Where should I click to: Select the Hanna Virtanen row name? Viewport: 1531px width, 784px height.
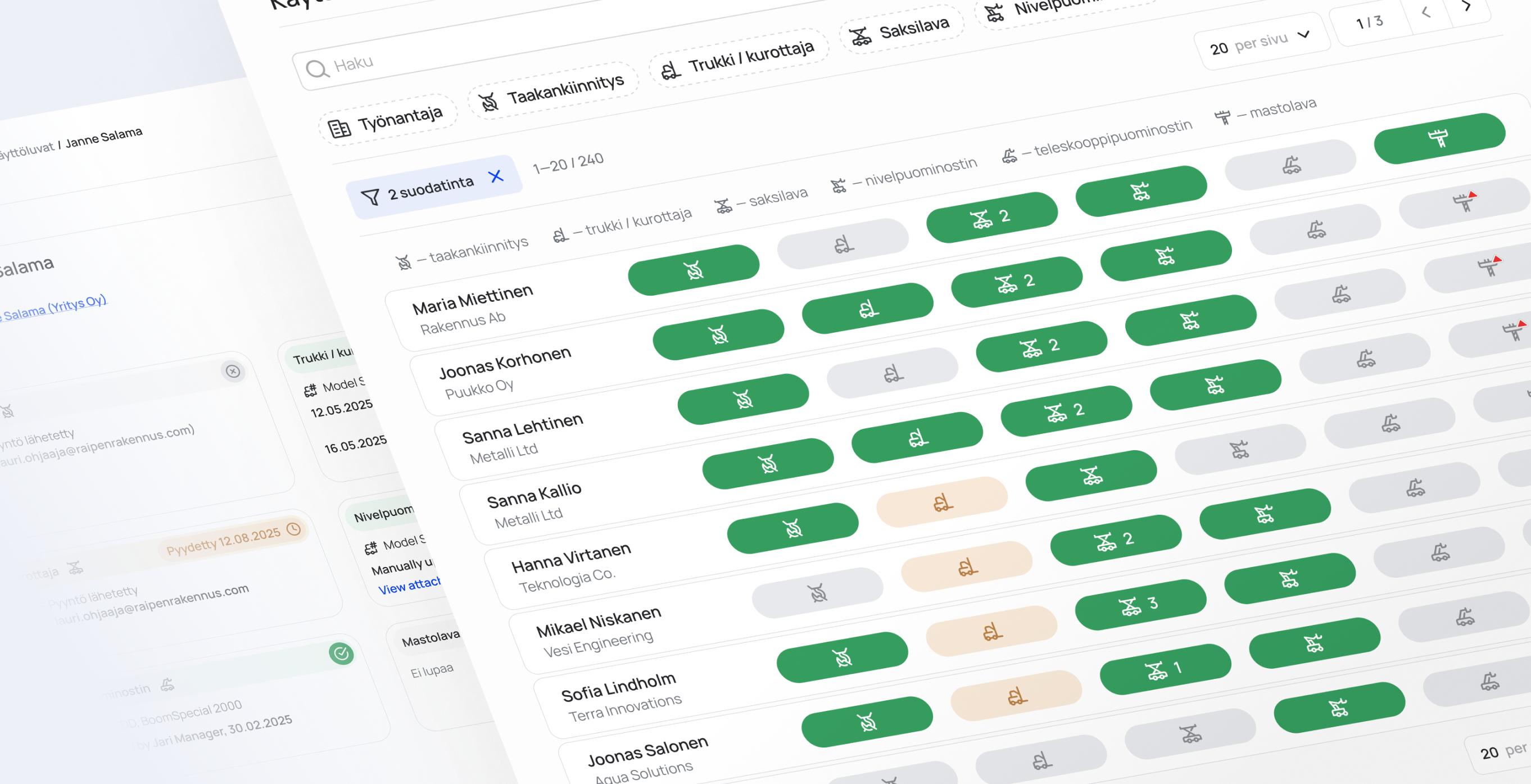coord(571,558)
